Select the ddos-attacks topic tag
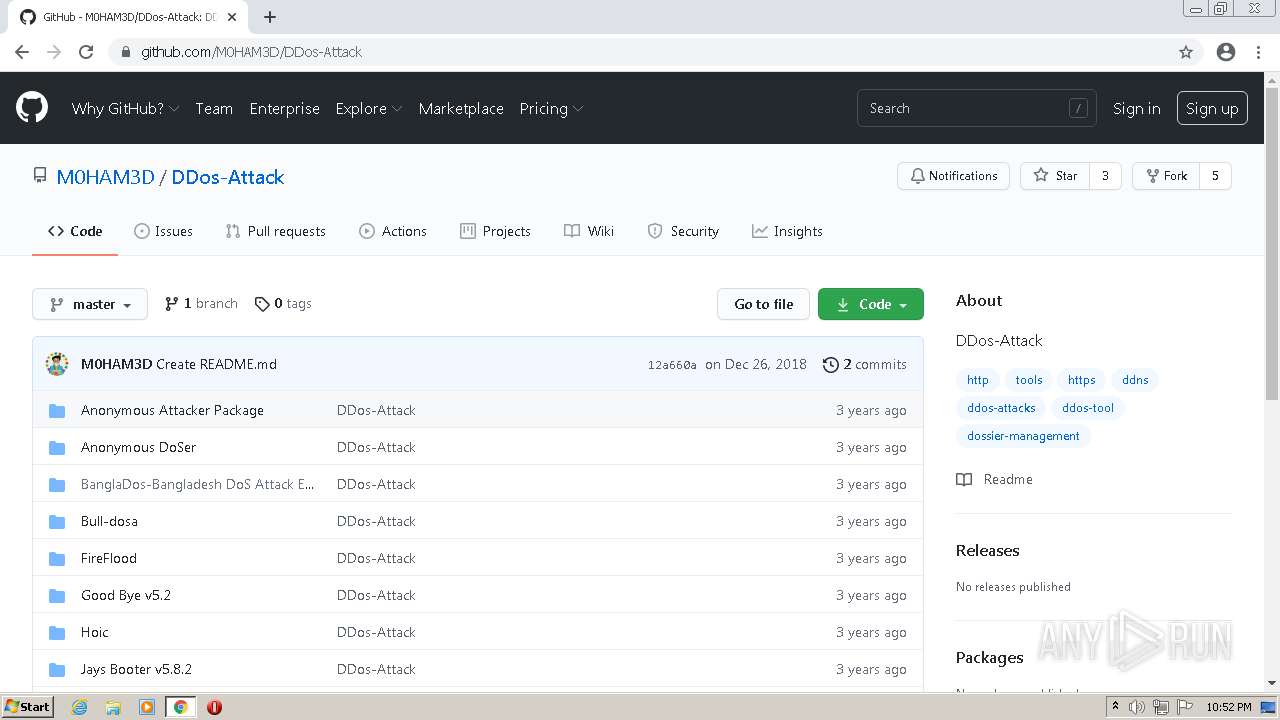 tap(1001, 408)
